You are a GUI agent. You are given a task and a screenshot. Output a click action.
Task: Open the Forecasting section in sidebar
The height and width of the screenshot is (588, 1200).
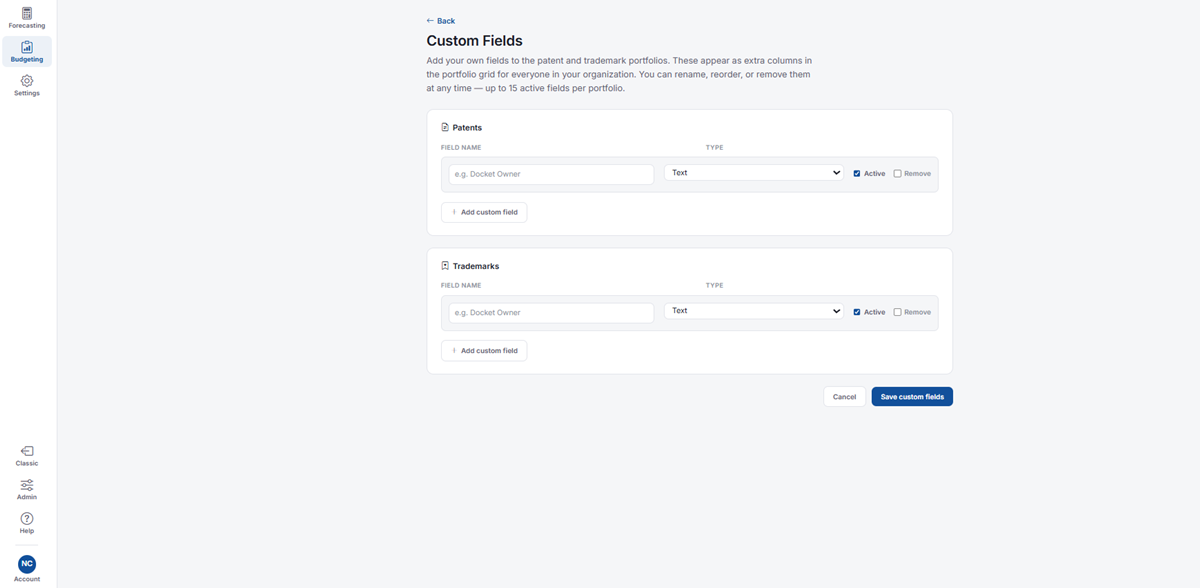(27, 18)
